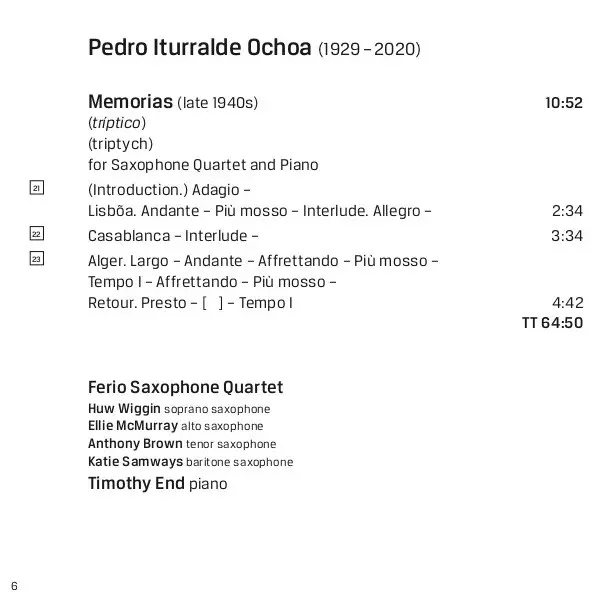Viewport: 600px width, 600px height.
Task: Click the Alger. Largo movement line
Action: click(263, 261)
